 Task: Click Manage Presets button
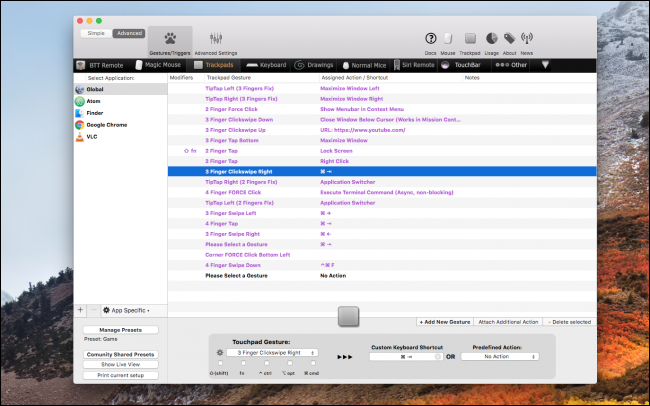point(121,330)
